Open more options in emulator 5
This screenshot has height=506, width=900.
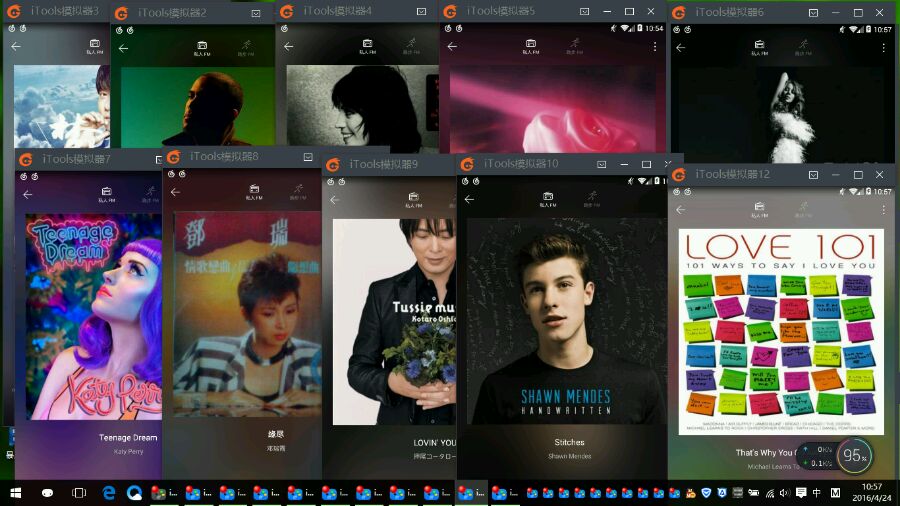click(655, 47)
